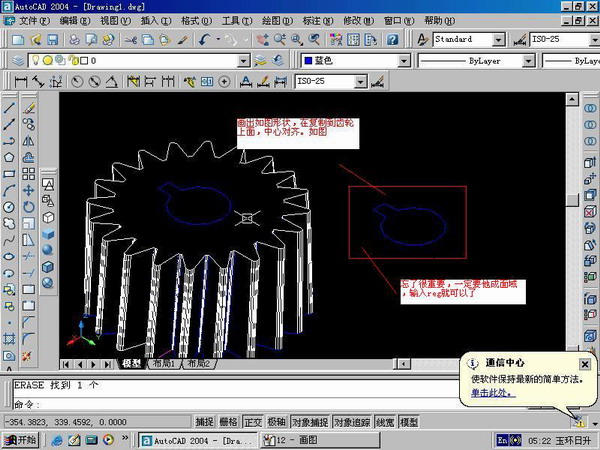Toggle the 模型 status bar button
Screen dimensions: 600x450
tap(409, 422)
